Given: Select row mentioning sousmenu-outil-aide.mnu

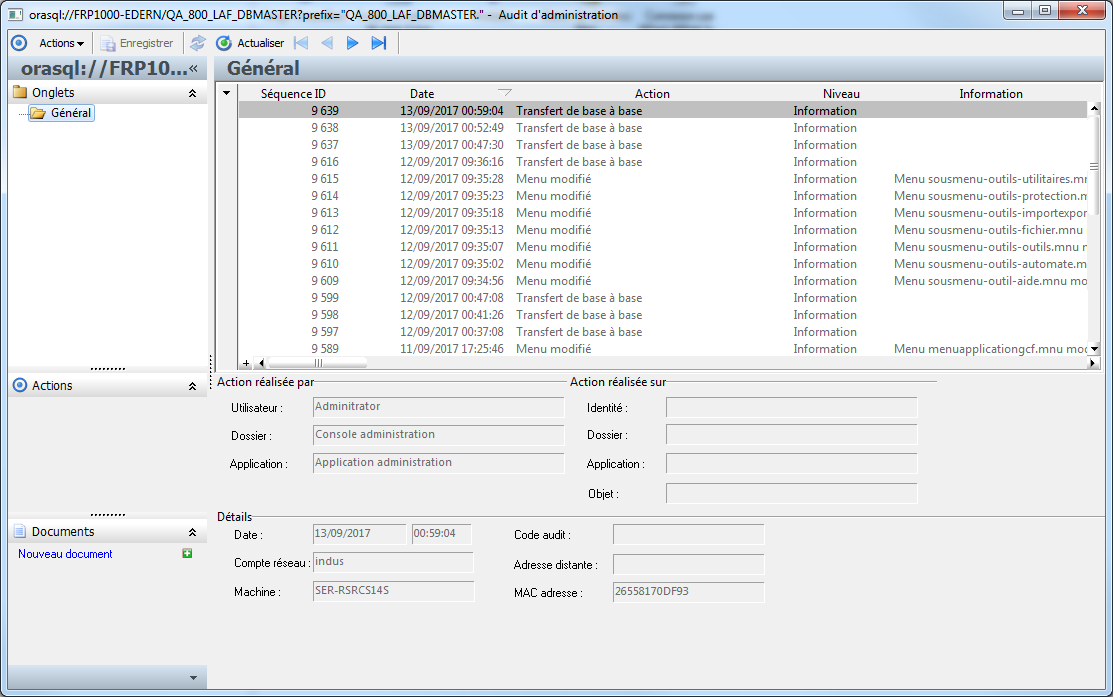Looking at the screenshot, I should tap(663, 281).
